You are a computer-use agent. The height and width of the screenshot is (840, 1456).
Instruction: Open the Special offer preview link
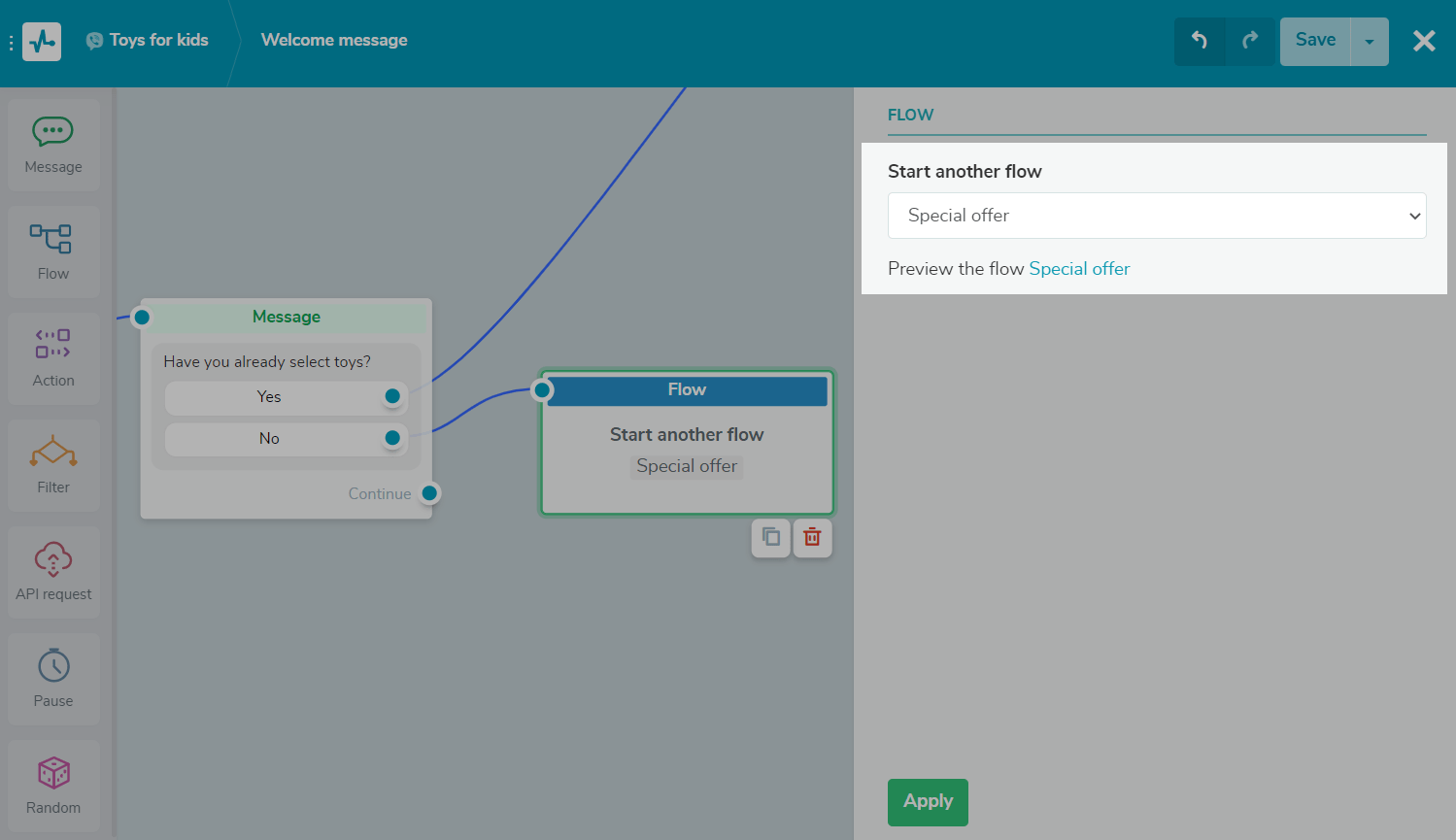pos(1079,269)
